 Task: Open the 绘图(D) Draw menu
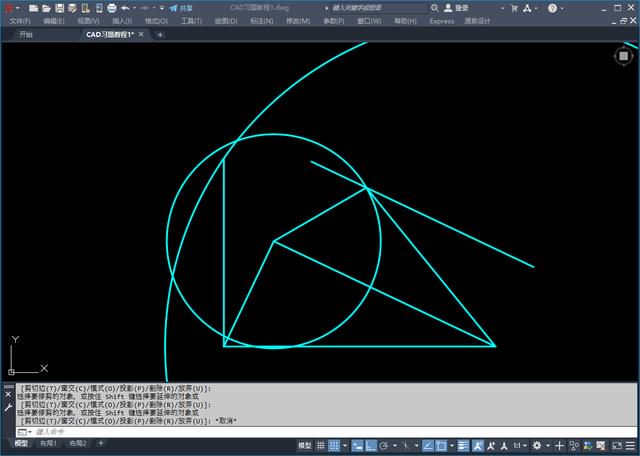tap(226, 21)
